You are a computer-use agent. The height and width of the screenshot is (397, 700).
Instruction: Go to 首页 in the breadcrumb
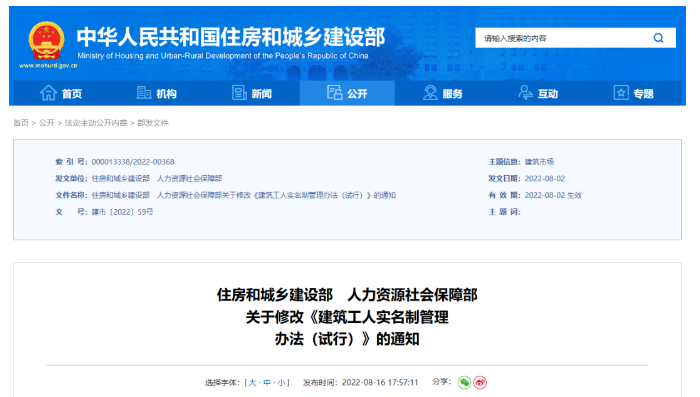[x=21, y=122]
